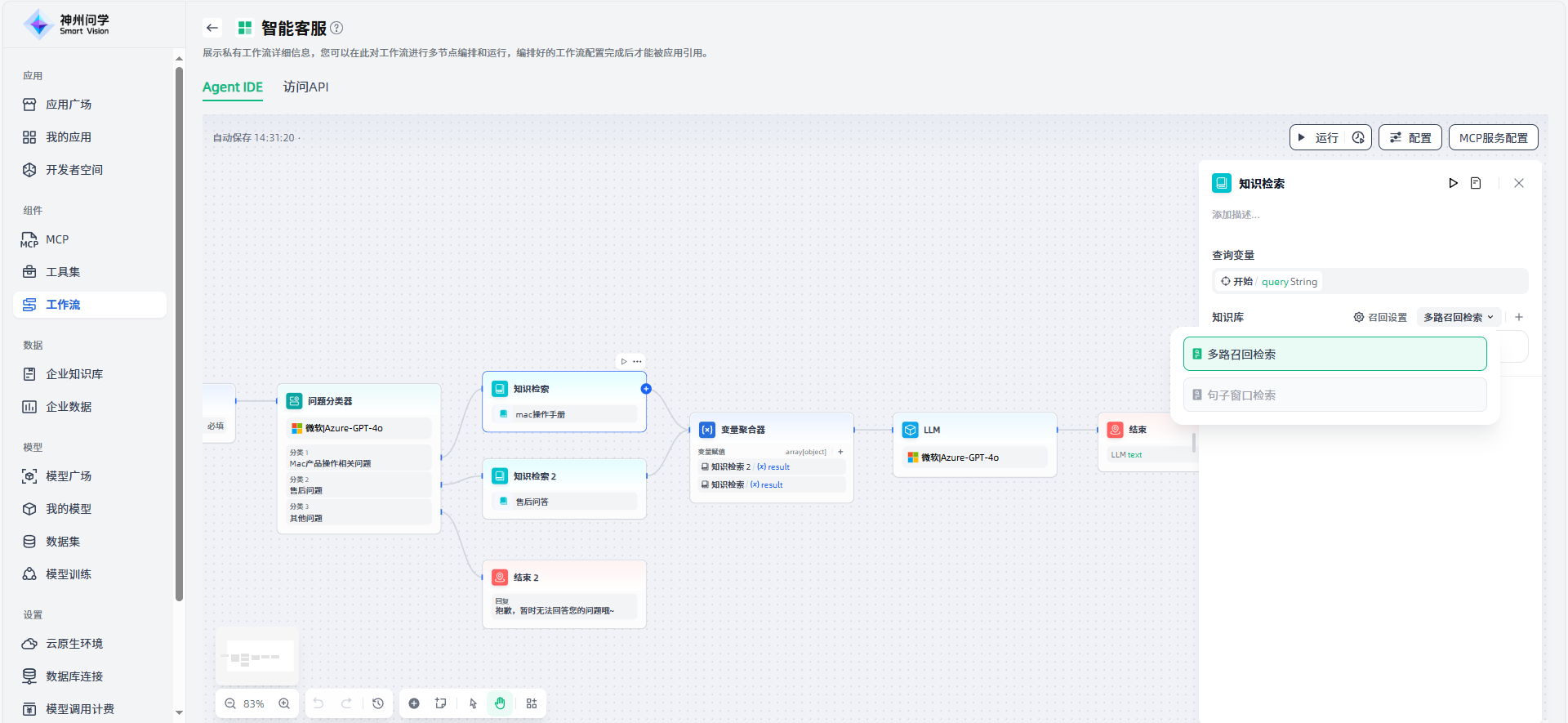Expand 多路召回检索 dropdown selector
This screenshot has width=1568, height=723.
click(x=1458, y=317)
